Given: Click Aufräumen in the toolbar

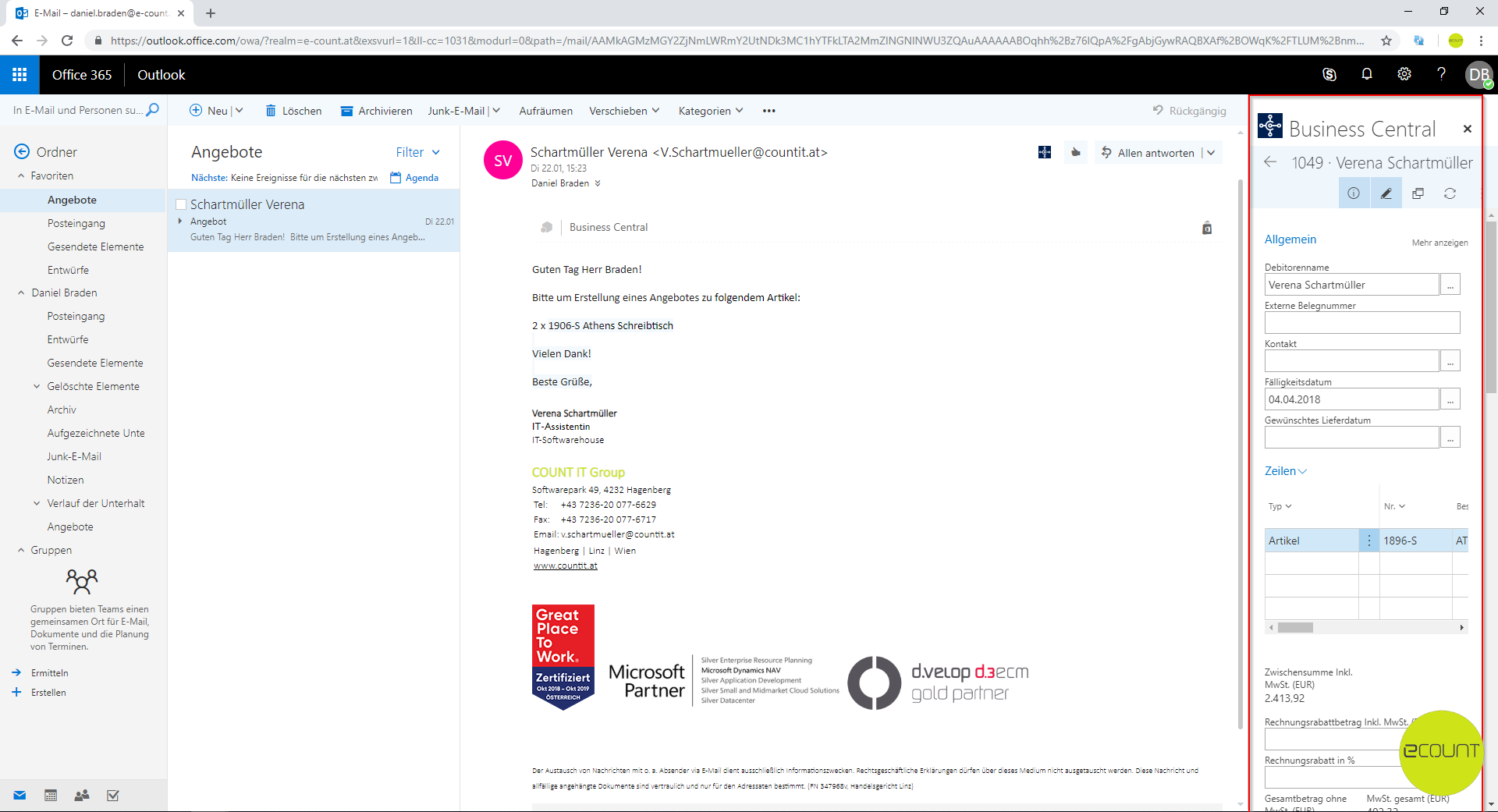Looking at the screenshot, I should pyautogui.click(x=546, y=111).
